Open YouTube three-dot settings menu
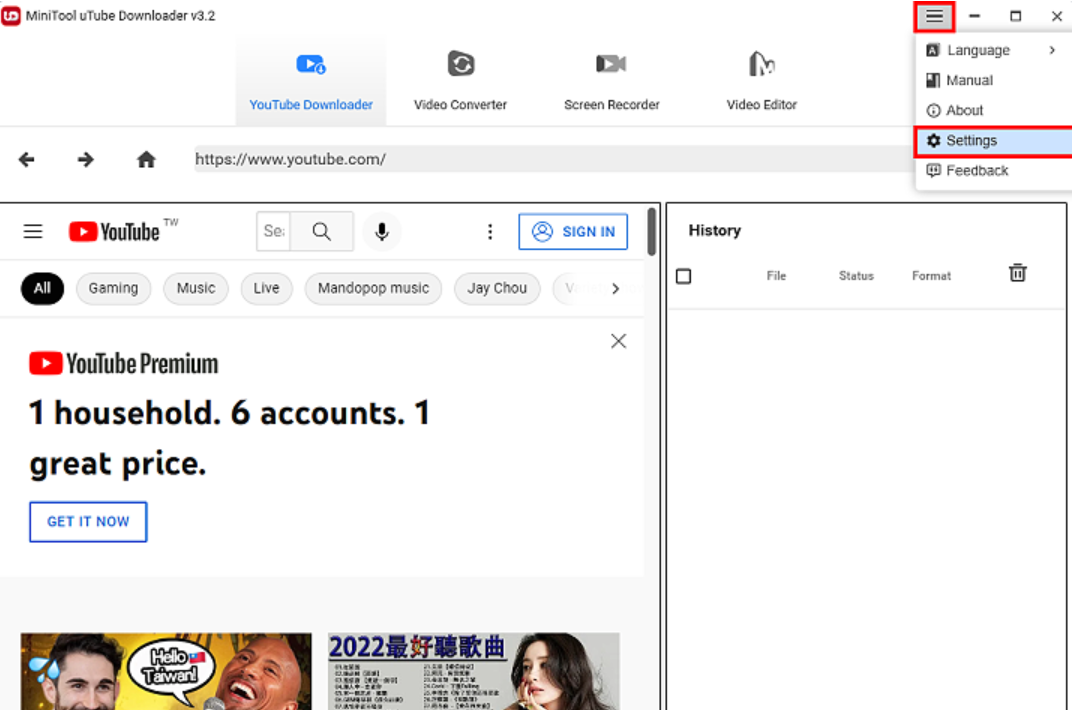The image size is (1072, 710). pyautogui.click(x=490, y=232)
